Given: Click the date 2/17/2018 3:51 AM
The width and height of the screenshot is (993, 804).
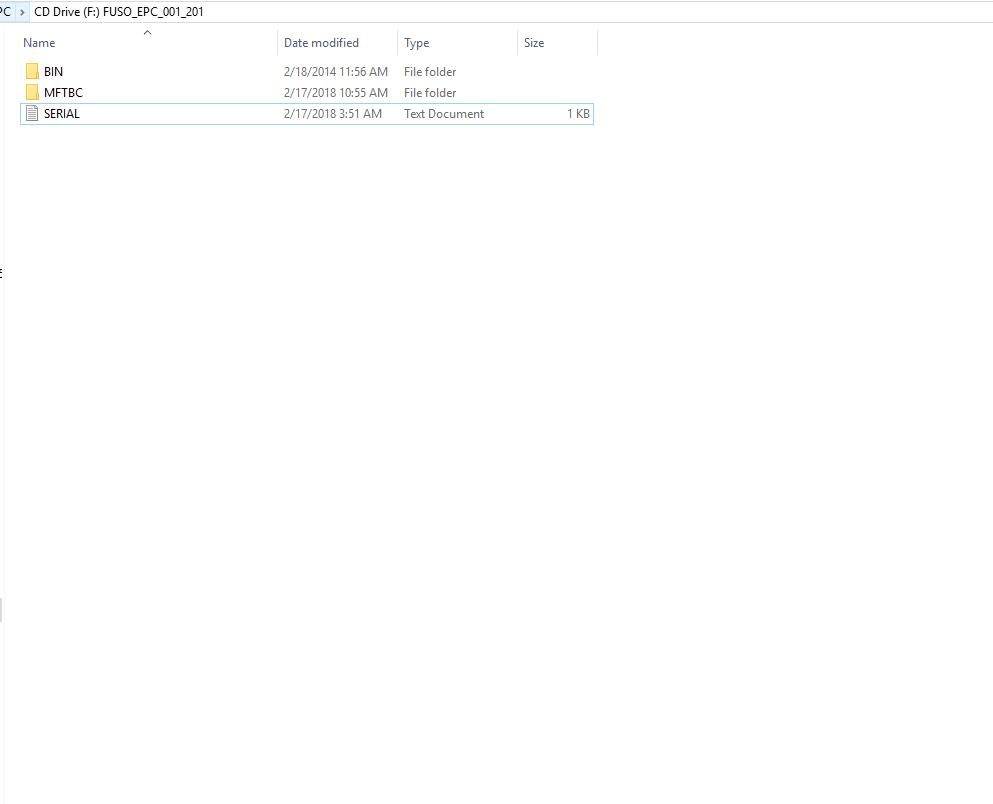Looking at the screenshot, I should click(332, 113).
